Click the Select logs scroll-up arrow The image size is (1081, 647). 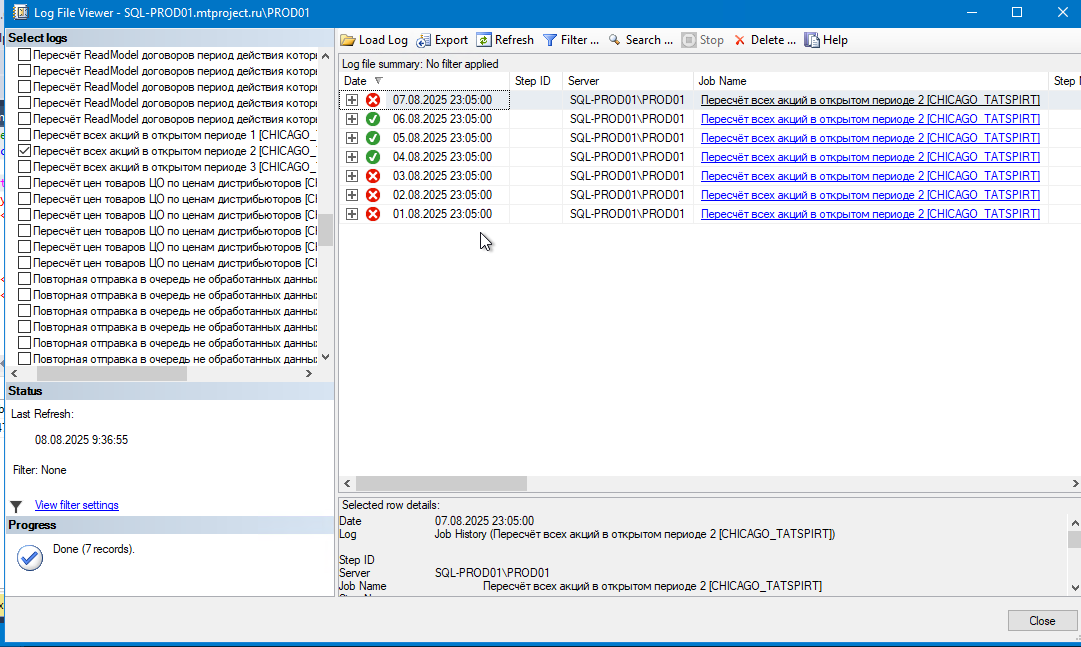(x=325, y=56)
